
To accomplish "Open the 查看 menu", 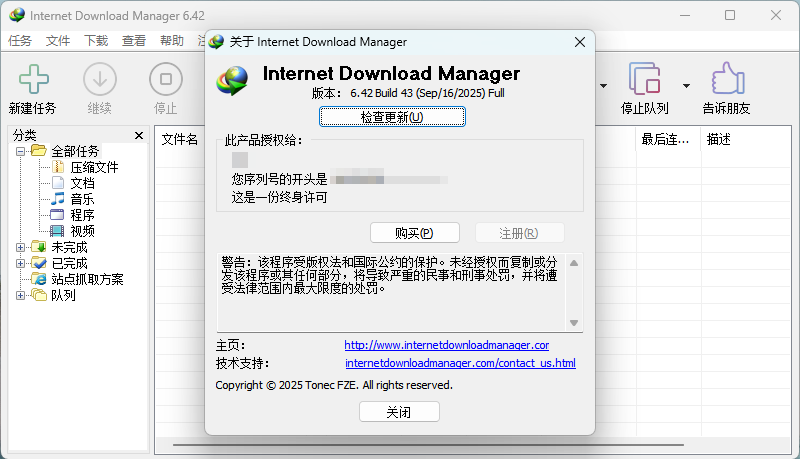I will (x=134, y=41).
